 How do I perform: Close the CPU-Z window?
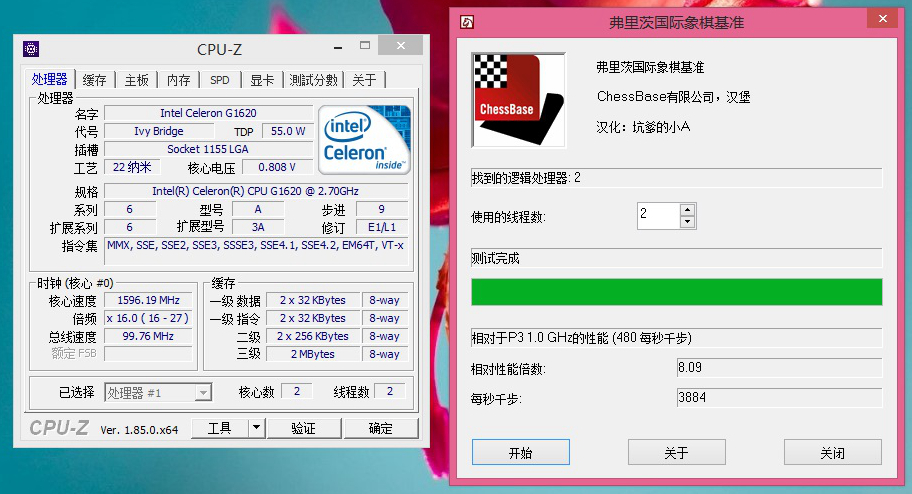[401, 45]
